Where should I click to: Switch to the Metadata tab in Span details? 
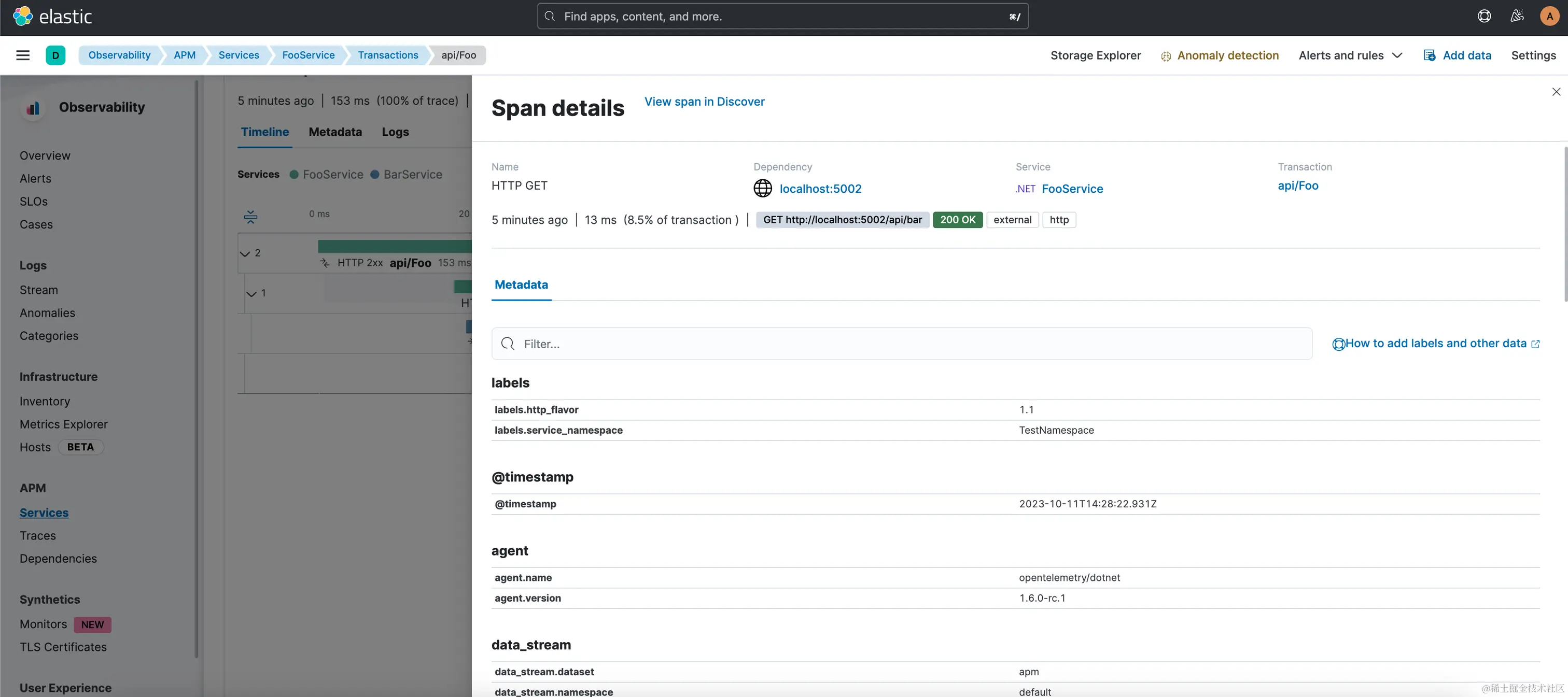[x=521, y=285]
